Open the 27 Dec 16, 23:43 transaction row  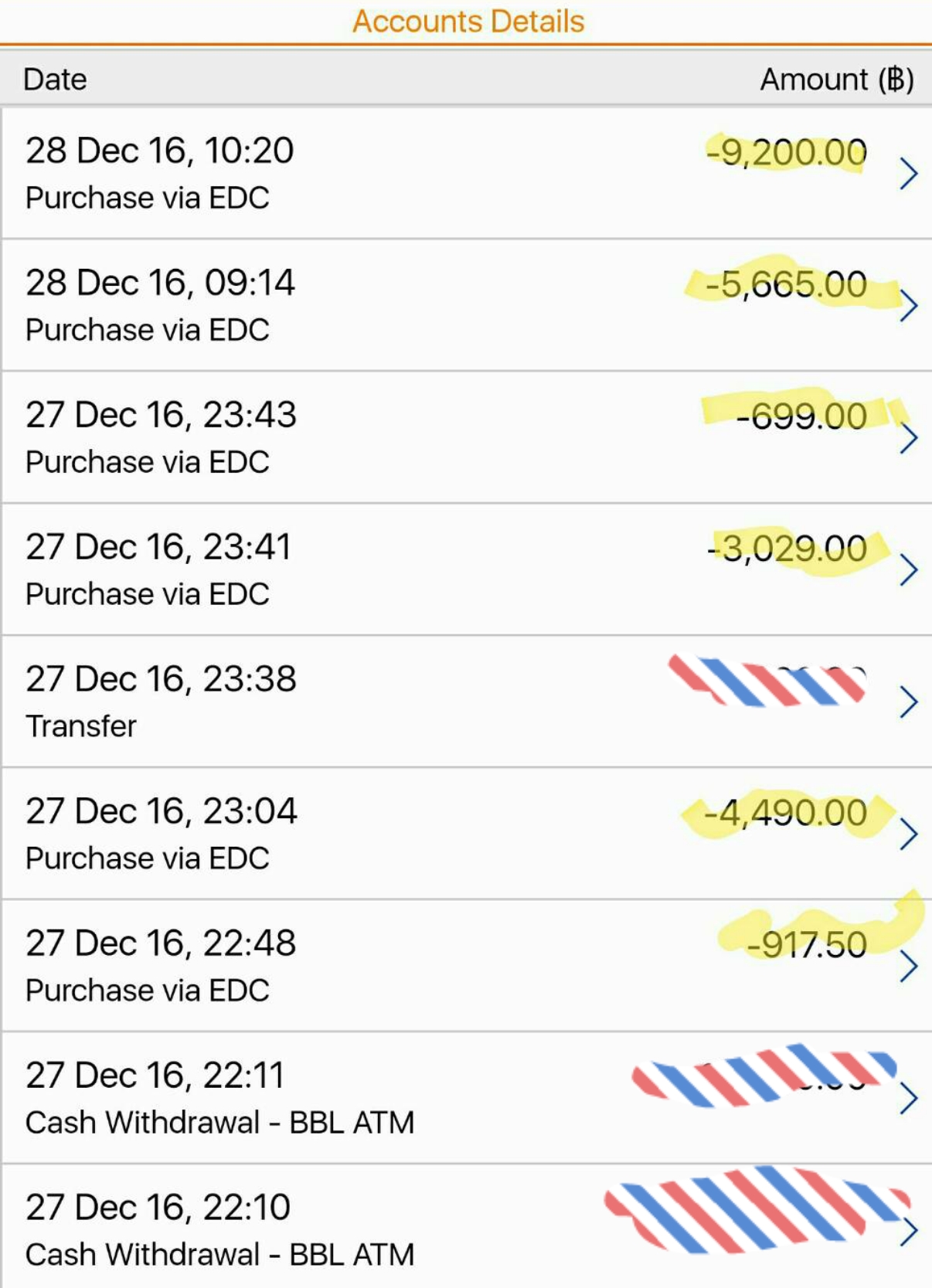pos(466,437)
